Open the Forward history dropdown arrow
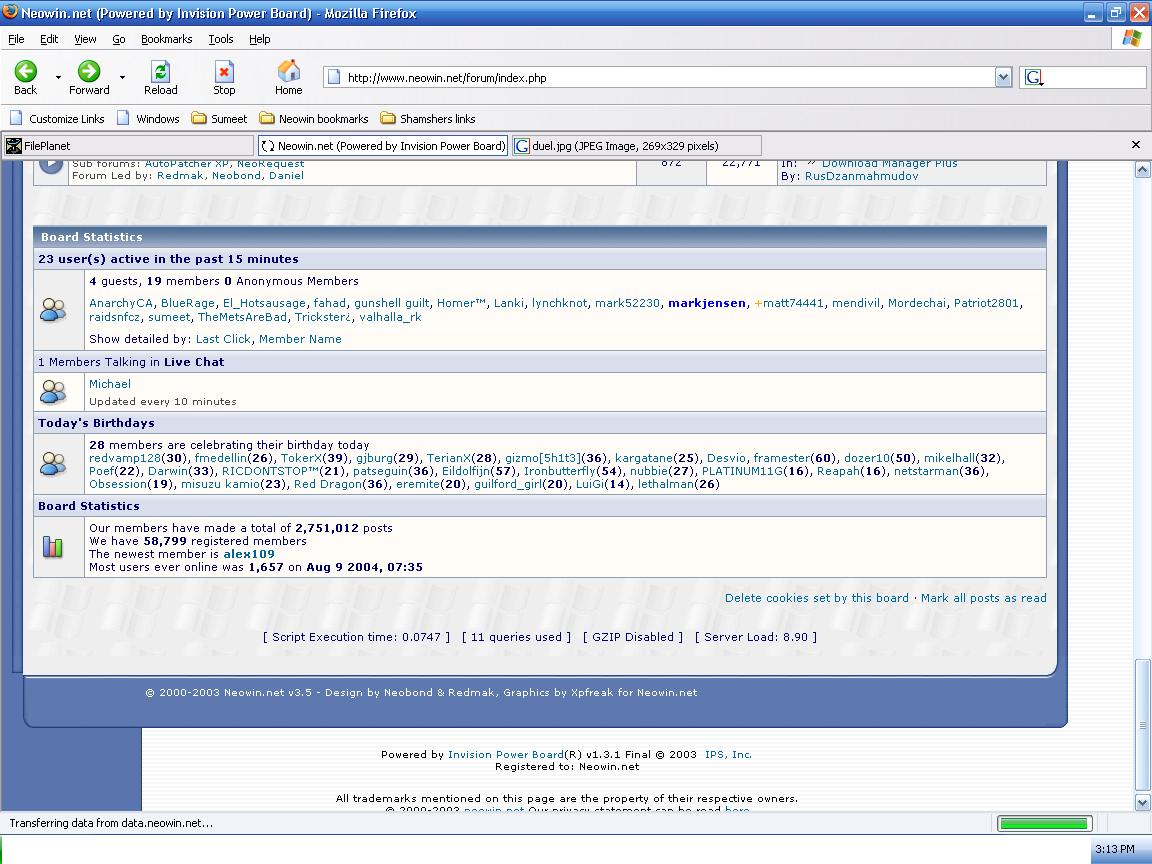This screenshot has width=1152, height=864. 122,77
